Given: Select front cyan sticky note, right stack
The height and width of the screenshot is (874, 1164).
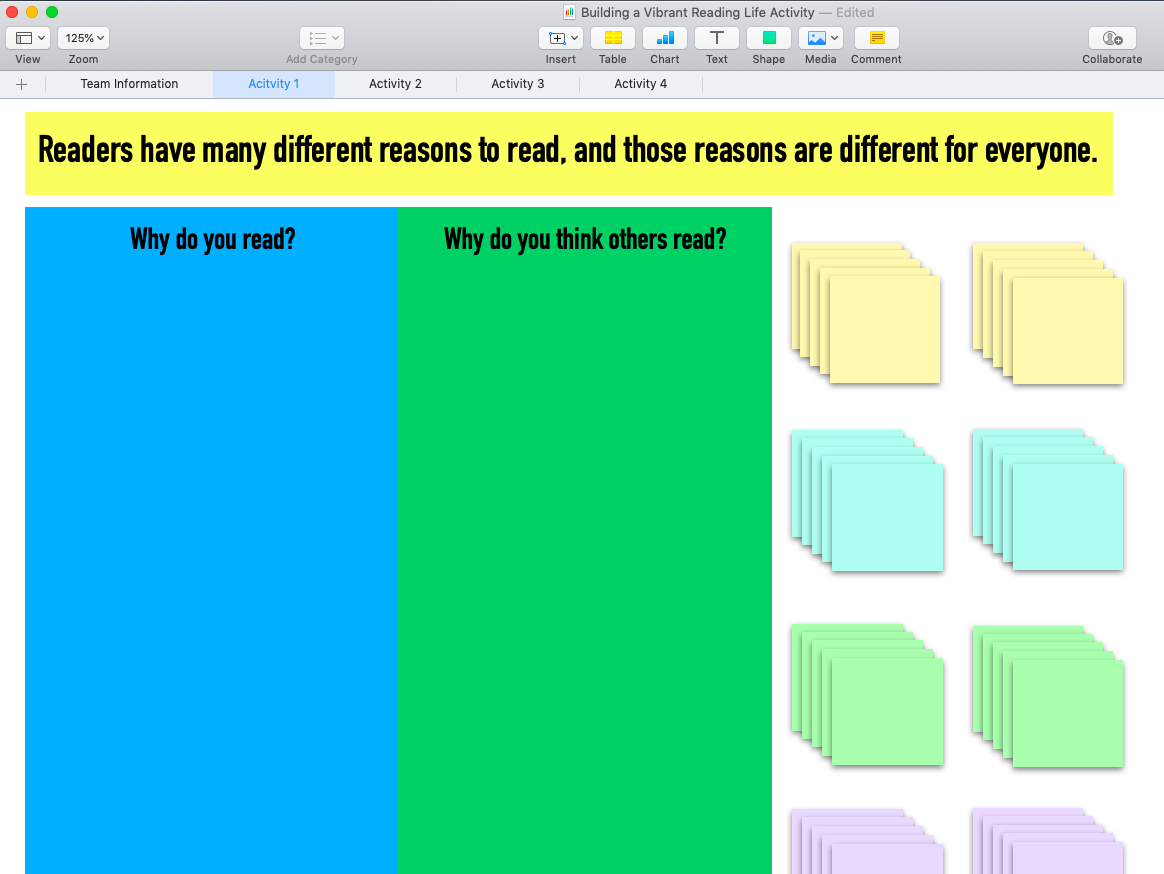Looking at the screenshot, I should (1067, 517).
